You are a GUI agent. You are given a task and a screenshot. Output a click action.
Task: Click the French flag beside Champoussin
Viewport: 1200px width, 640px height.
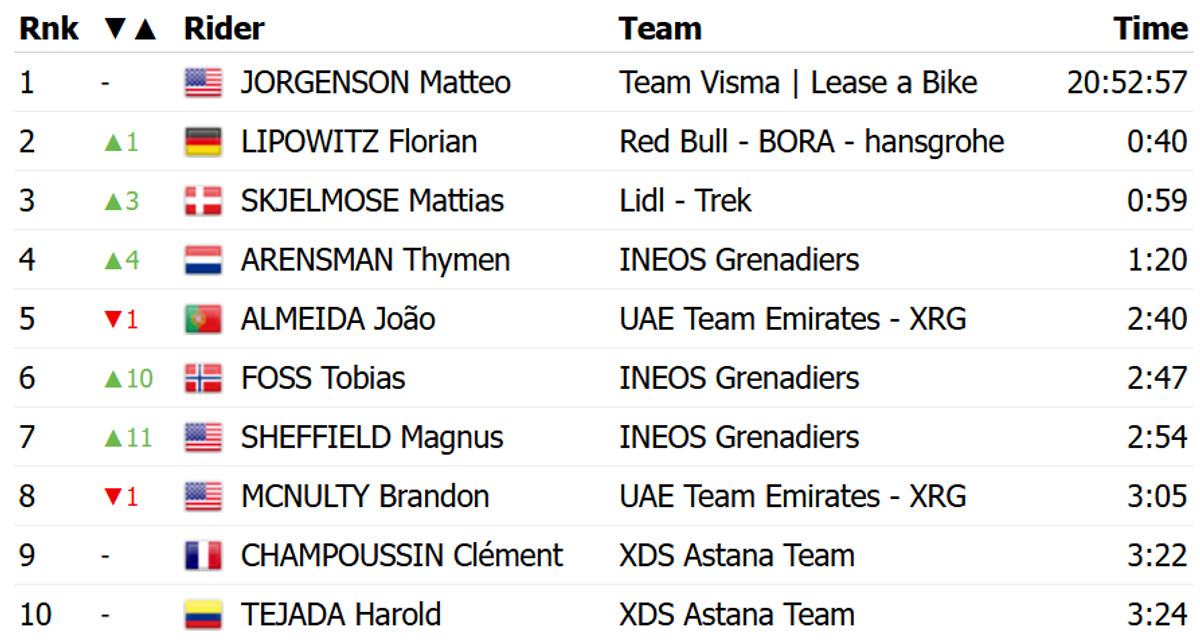[x=203, y=555]
